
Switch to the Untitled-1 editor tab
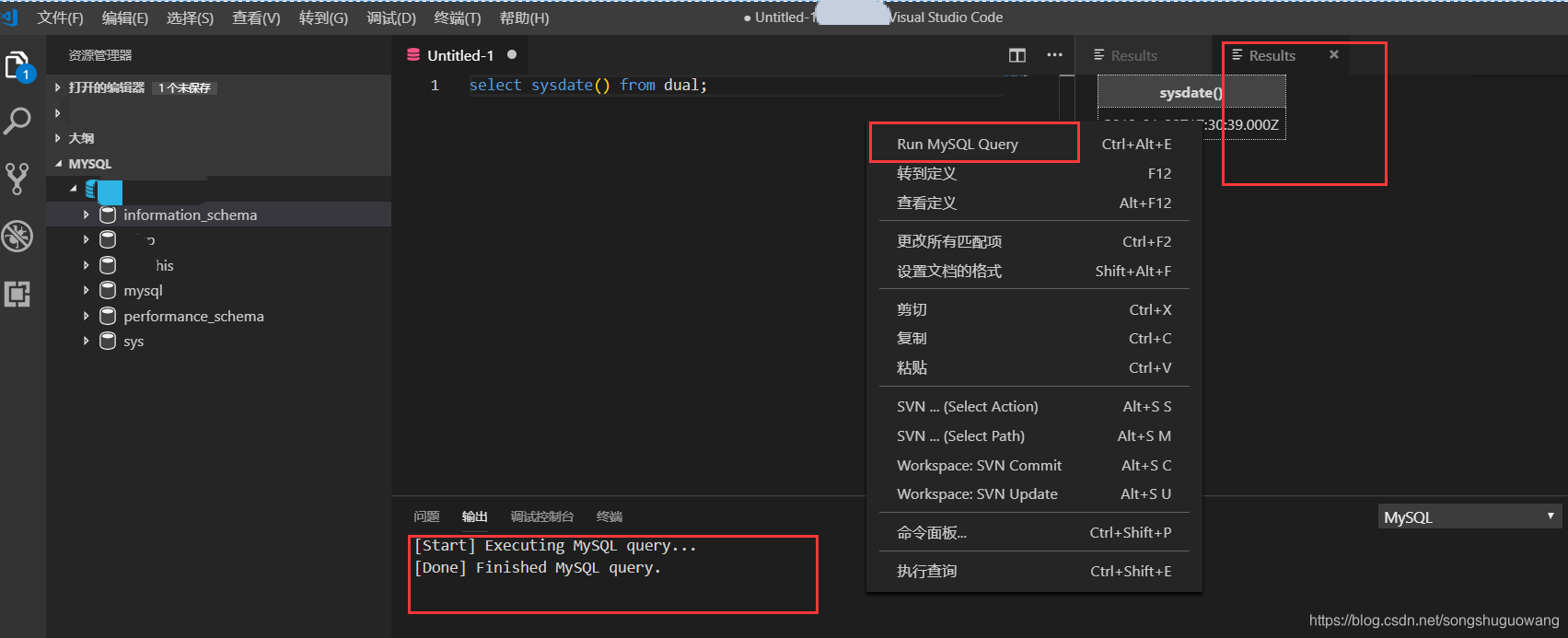(x=460, y=55)
